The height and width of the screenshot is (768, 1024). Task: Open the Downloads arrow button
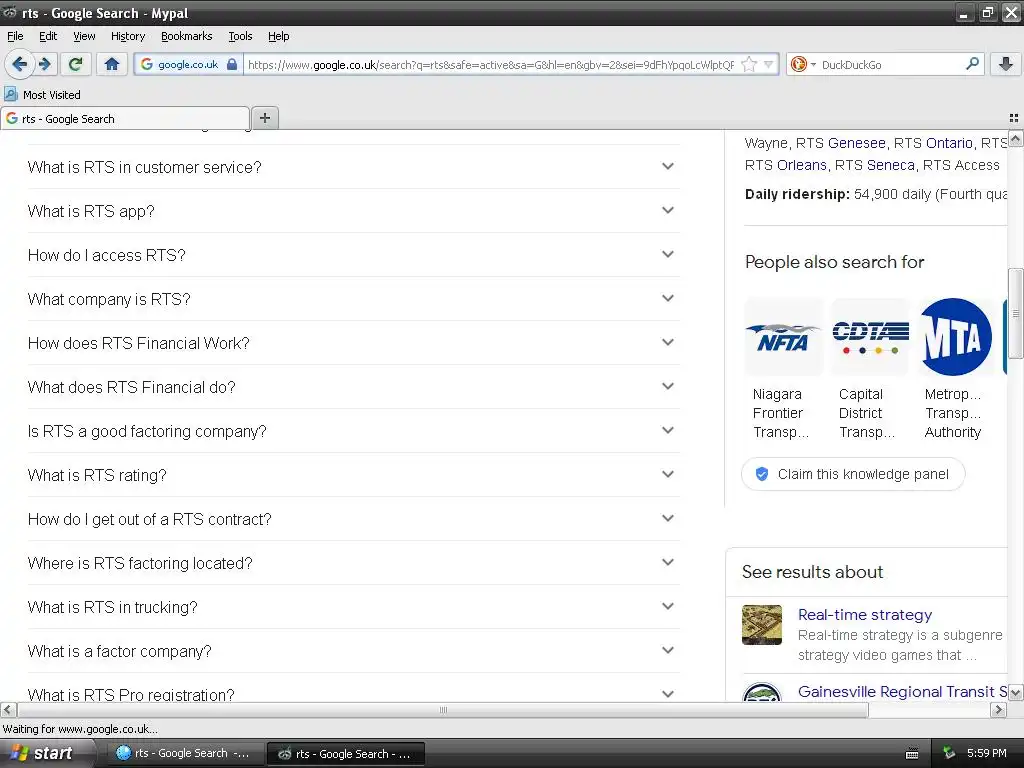(1006, 64)
